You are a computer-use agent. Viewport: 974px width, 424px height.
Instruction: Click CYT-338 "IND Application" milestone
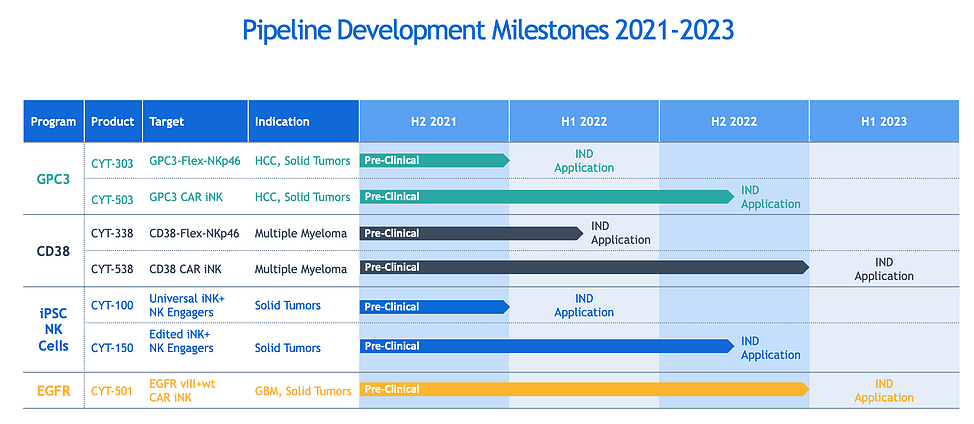(621, 233)
